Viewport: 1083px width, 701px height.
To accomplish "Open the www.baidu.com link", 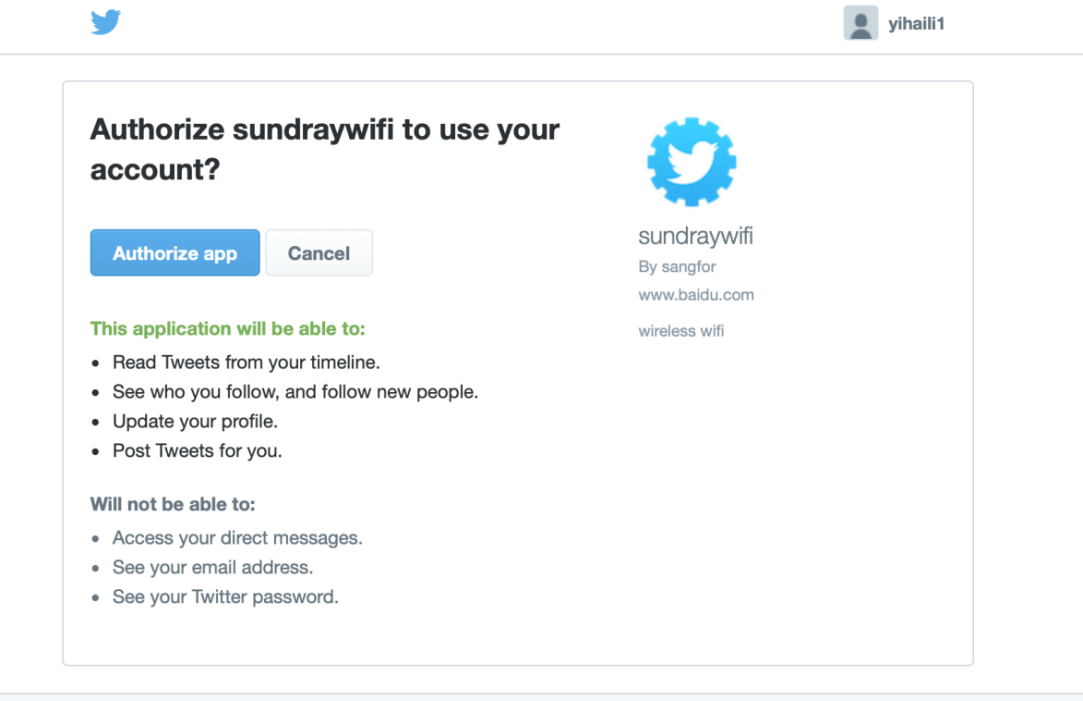I will [x=696, y=295].
